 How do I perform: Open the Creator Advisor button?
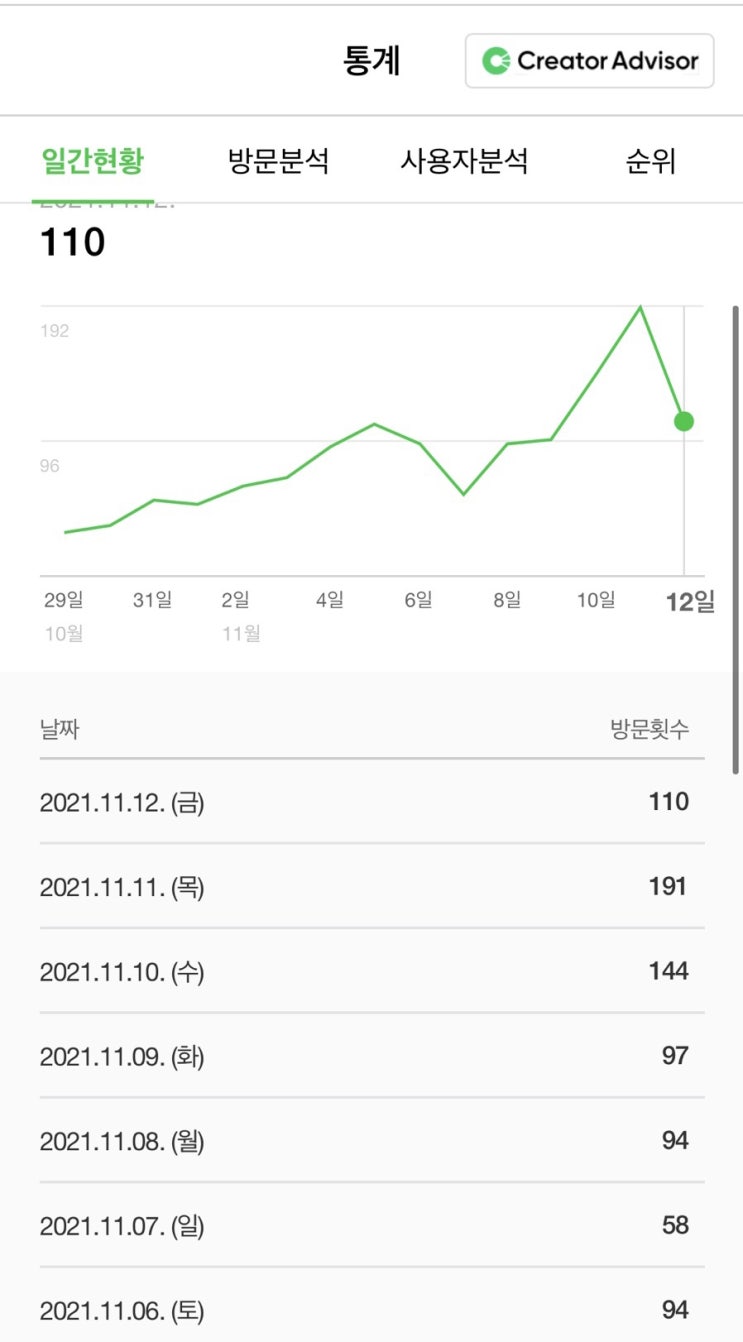coord(589,61)
